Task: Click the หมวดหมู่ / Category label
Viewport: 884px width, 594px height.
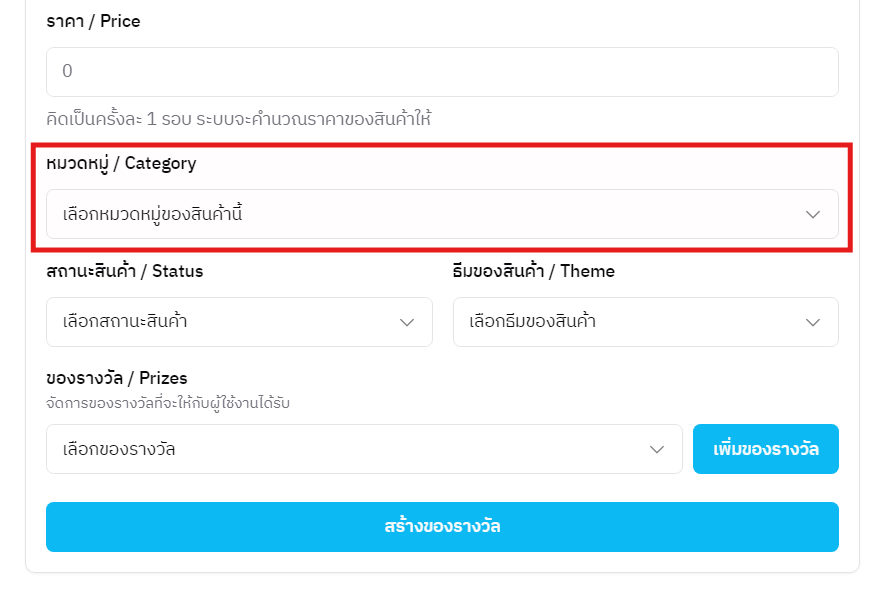Action: (121, 163)
